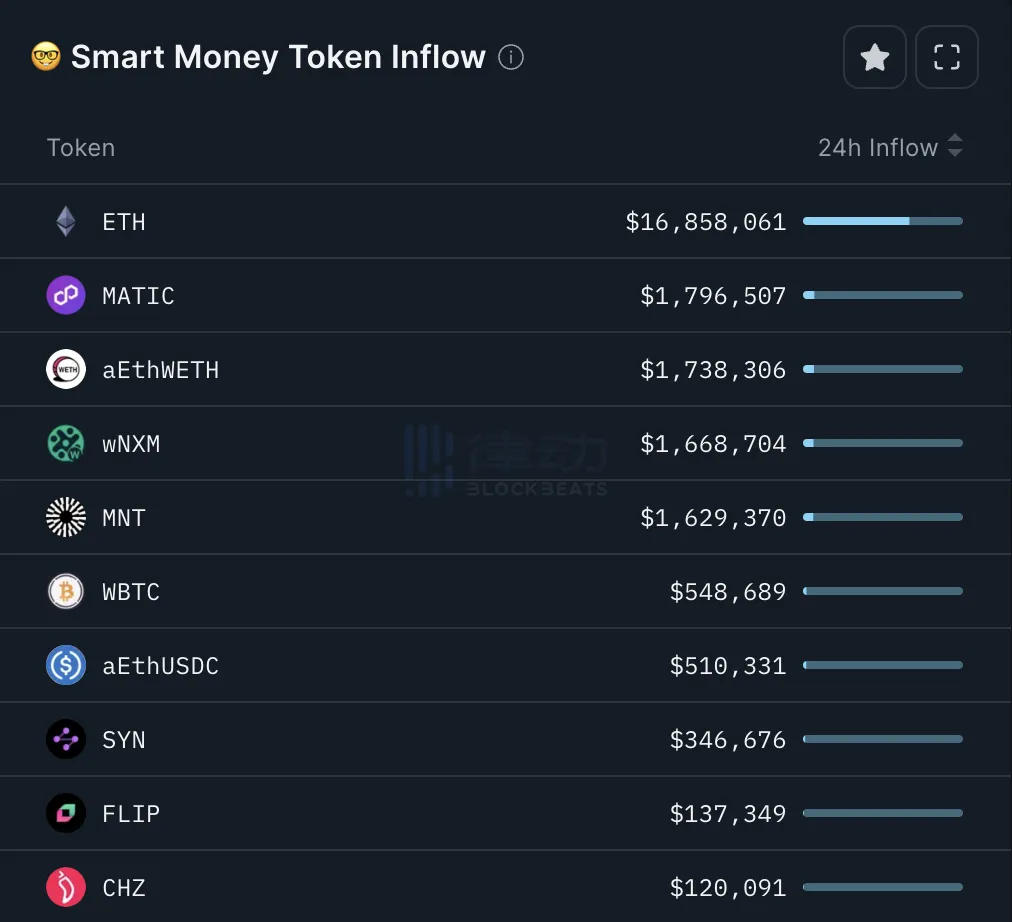Click the MATIC token icon
This screenshot has height=922, width=1012.
(x=66, y=295)
